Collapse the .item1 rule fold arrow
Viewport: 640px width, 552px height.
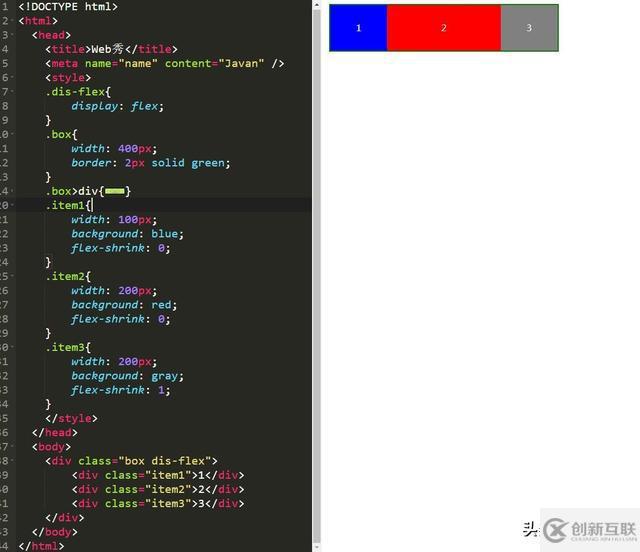tap(12, 205)
